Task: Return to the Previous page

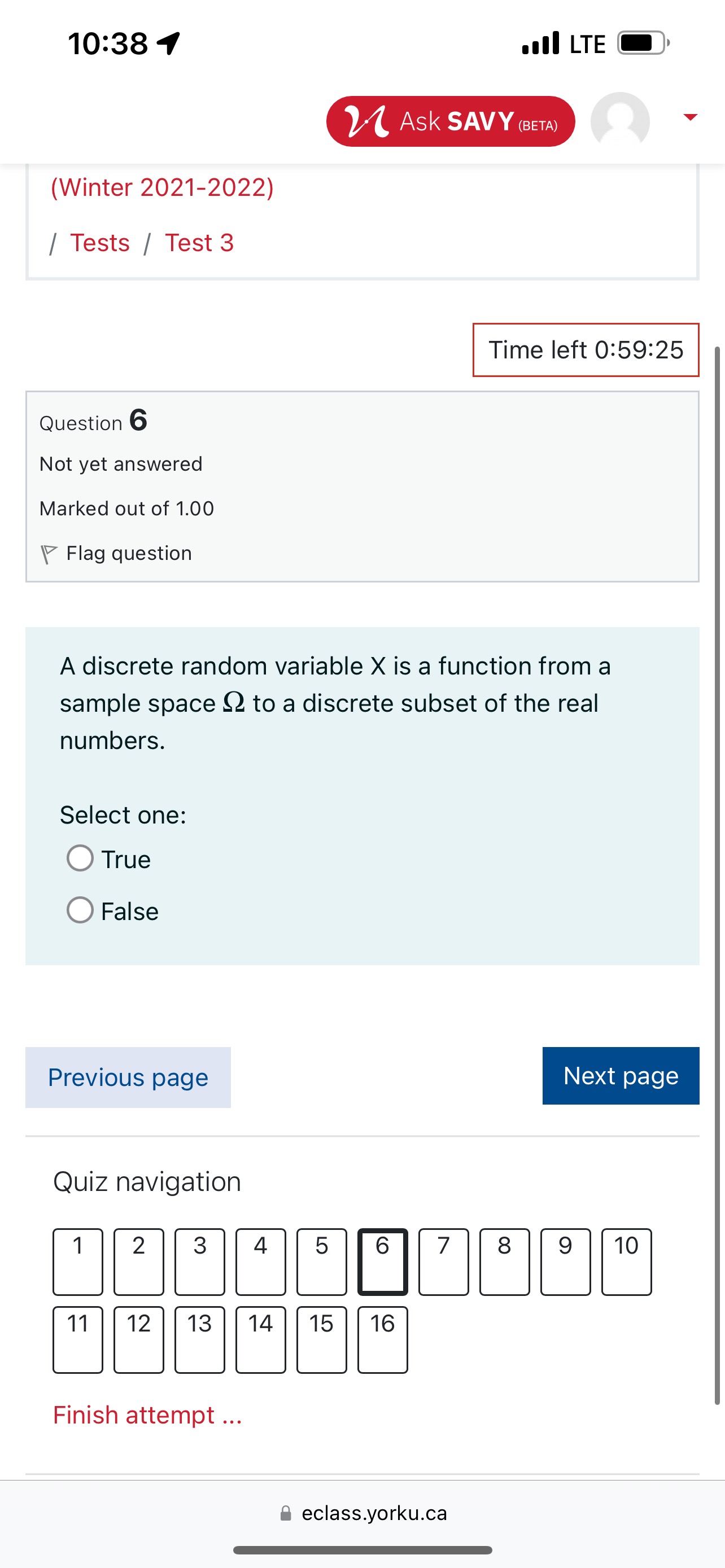Action: (128, 1077)
